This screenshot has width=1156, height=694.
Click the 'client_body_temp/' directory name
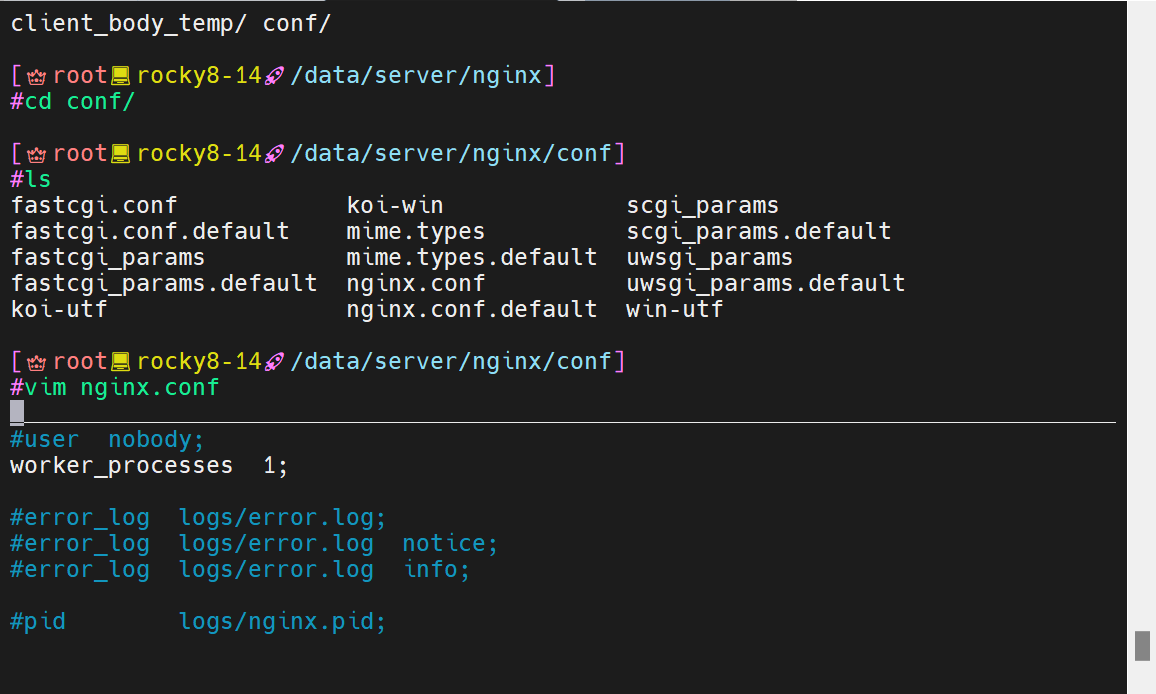point(128,24)
